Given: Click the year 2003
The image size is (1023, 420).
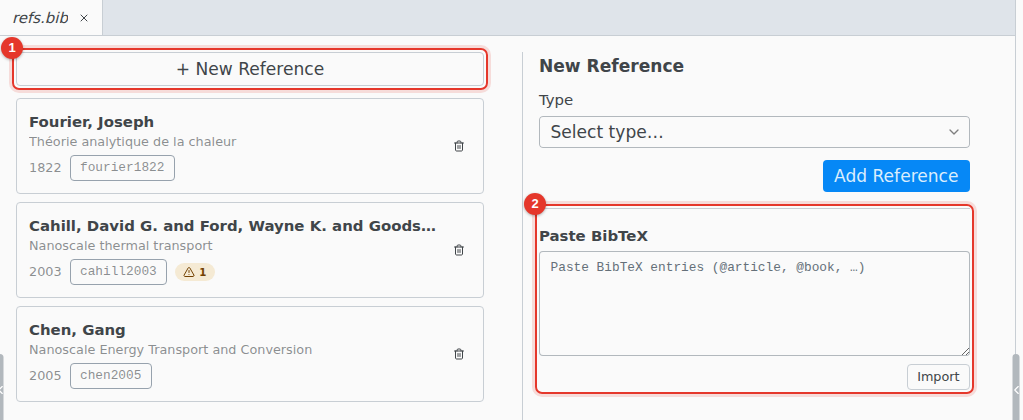Looking at the screenshot, I should 45,272.
